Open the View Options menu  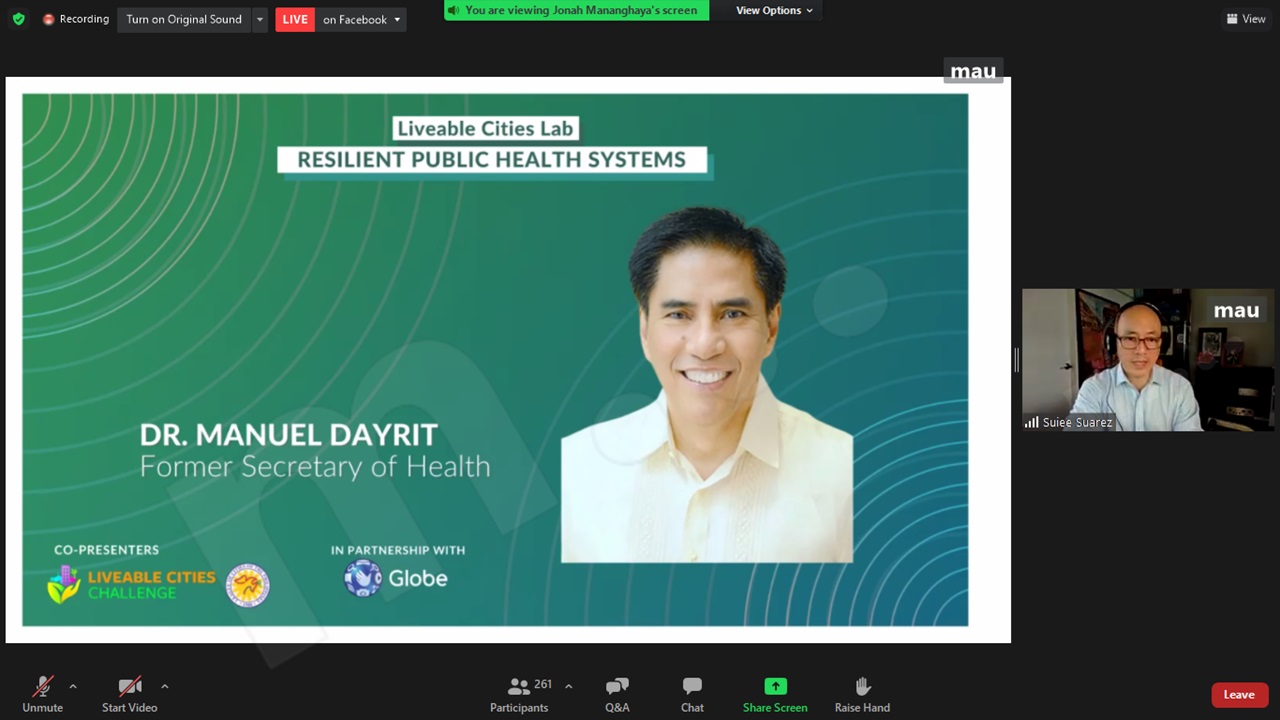coord(774,10)
